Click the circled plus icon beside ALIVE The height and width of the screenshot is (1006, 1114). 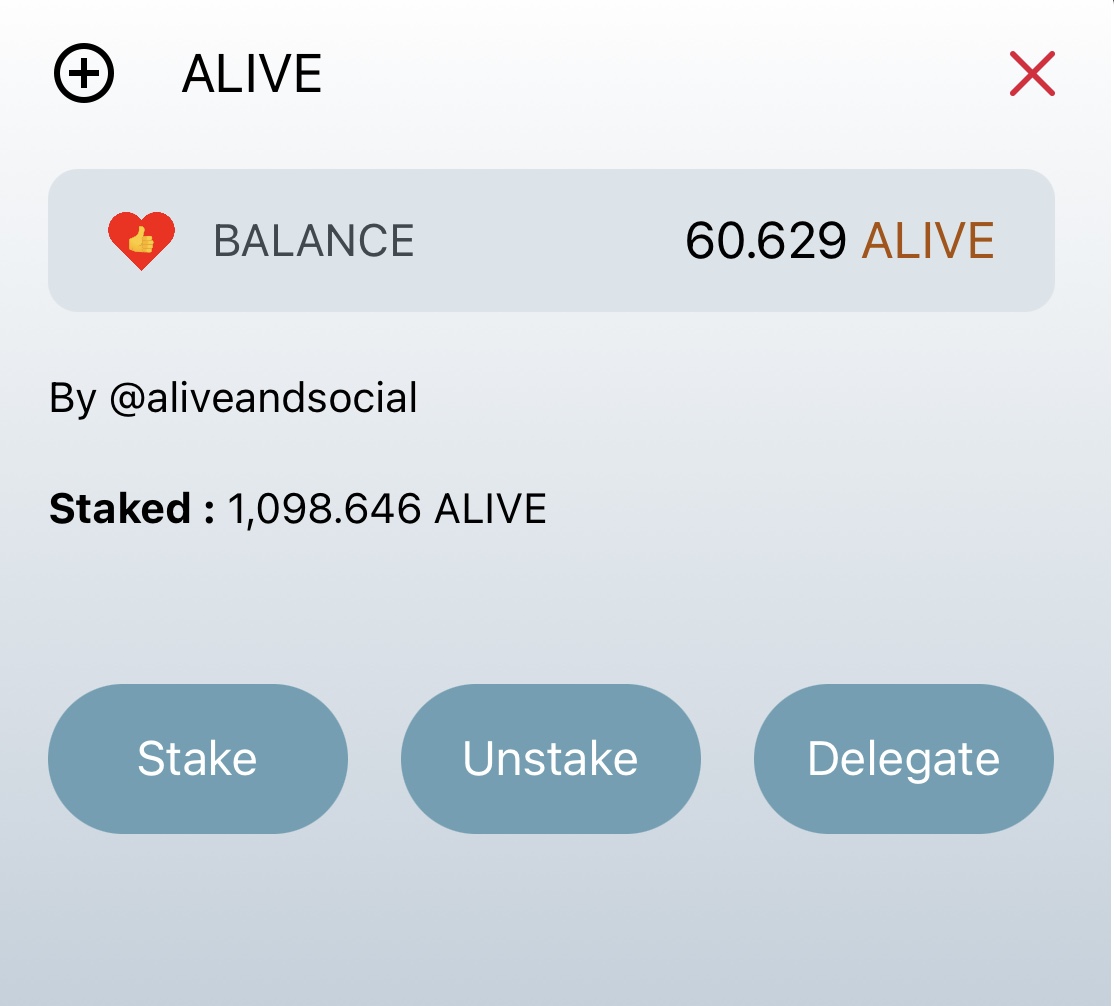click(84, 73)
